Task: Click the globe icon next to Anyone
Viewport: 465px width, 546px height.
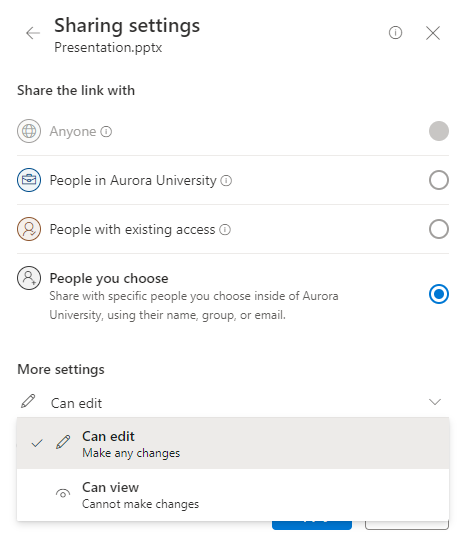Action: (29, 131)
